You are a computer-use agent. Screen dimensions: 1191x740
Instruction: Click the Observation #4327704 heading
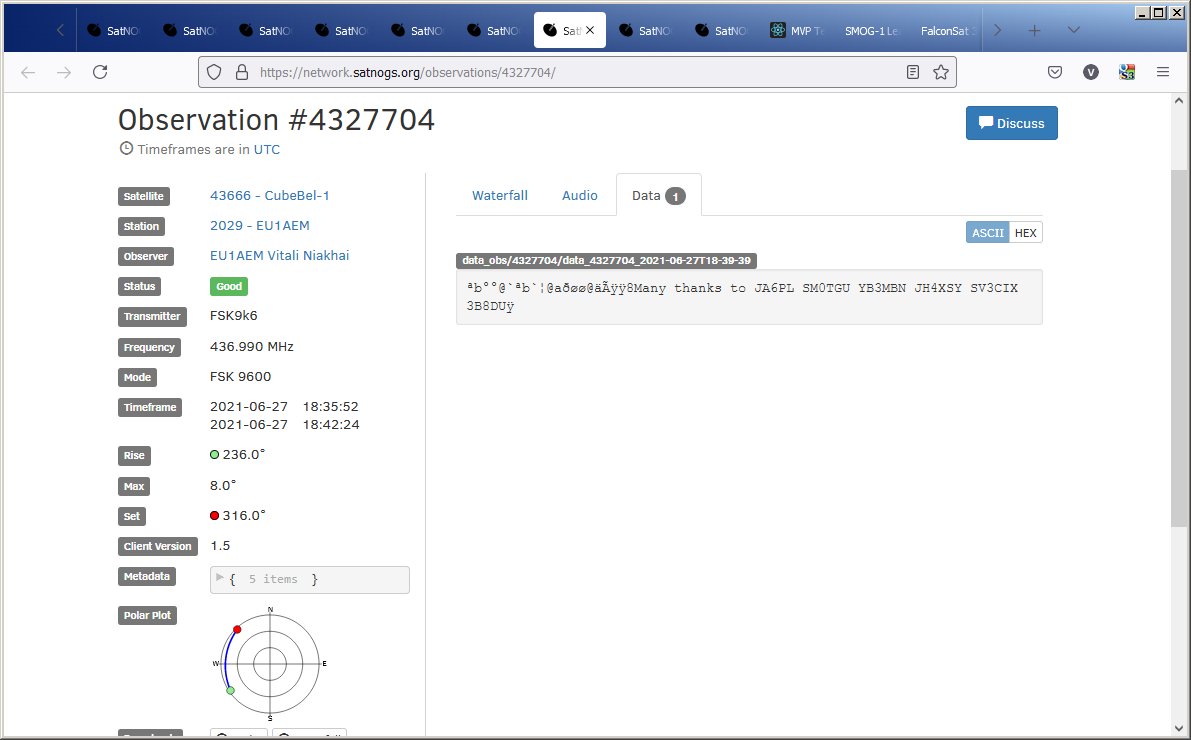[x=276, y=120]
